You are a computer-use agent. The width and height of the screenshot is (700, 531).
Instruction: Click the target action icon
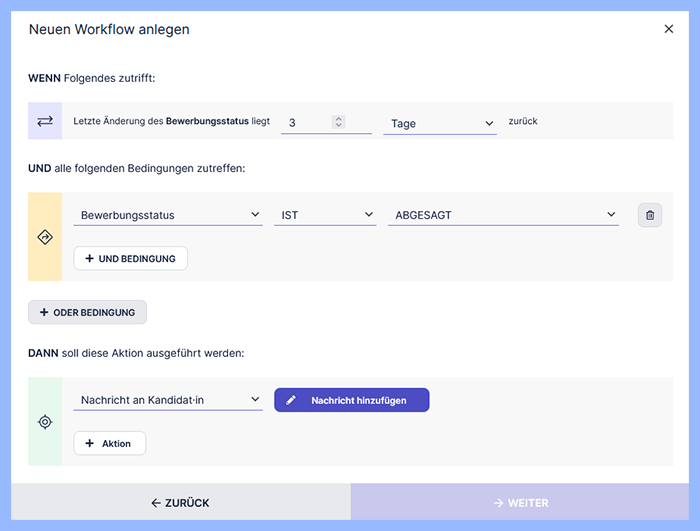[x=45, y=422]
